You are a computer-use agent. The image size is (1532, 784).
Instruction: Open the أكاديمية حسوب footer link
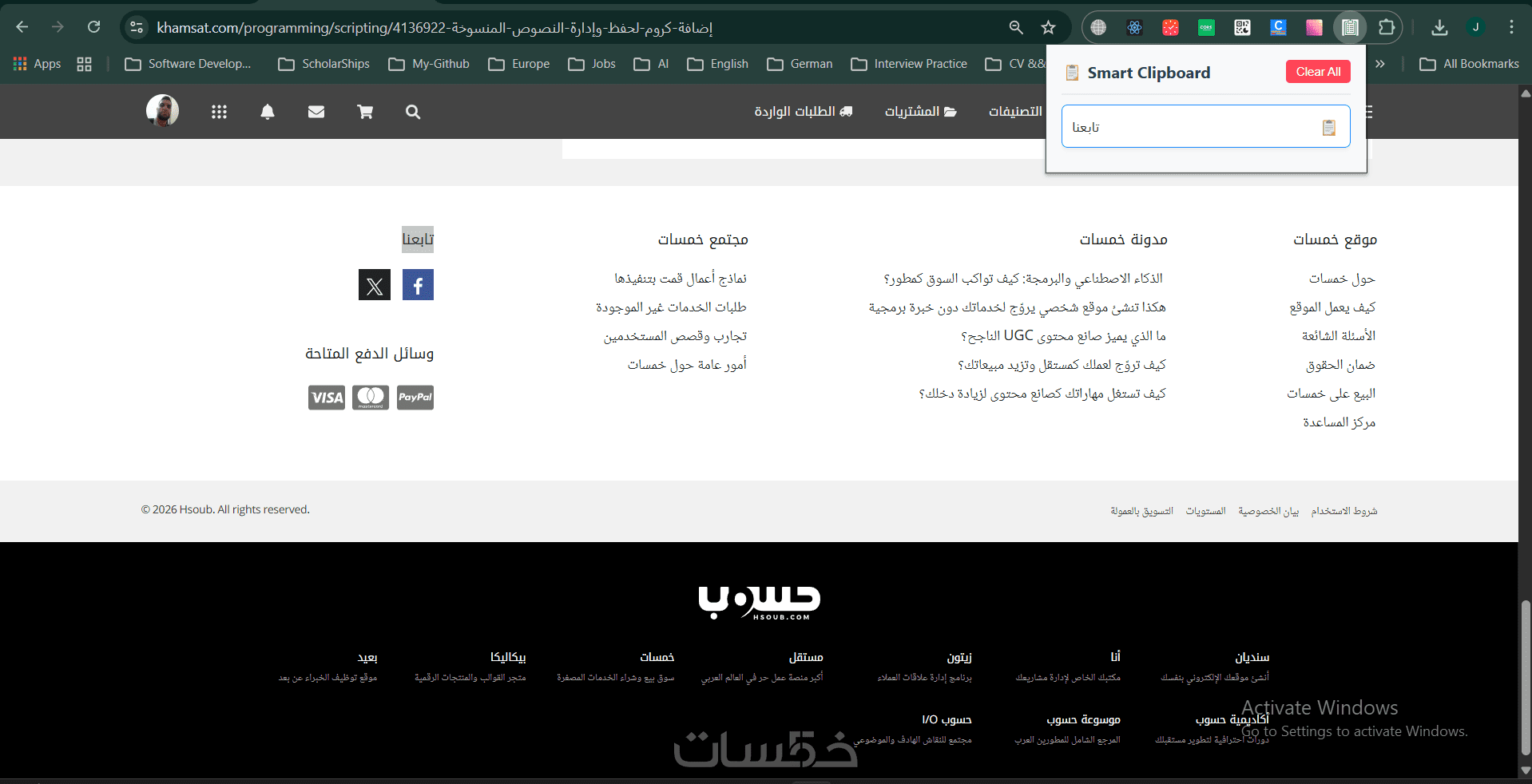(1232, 719)
